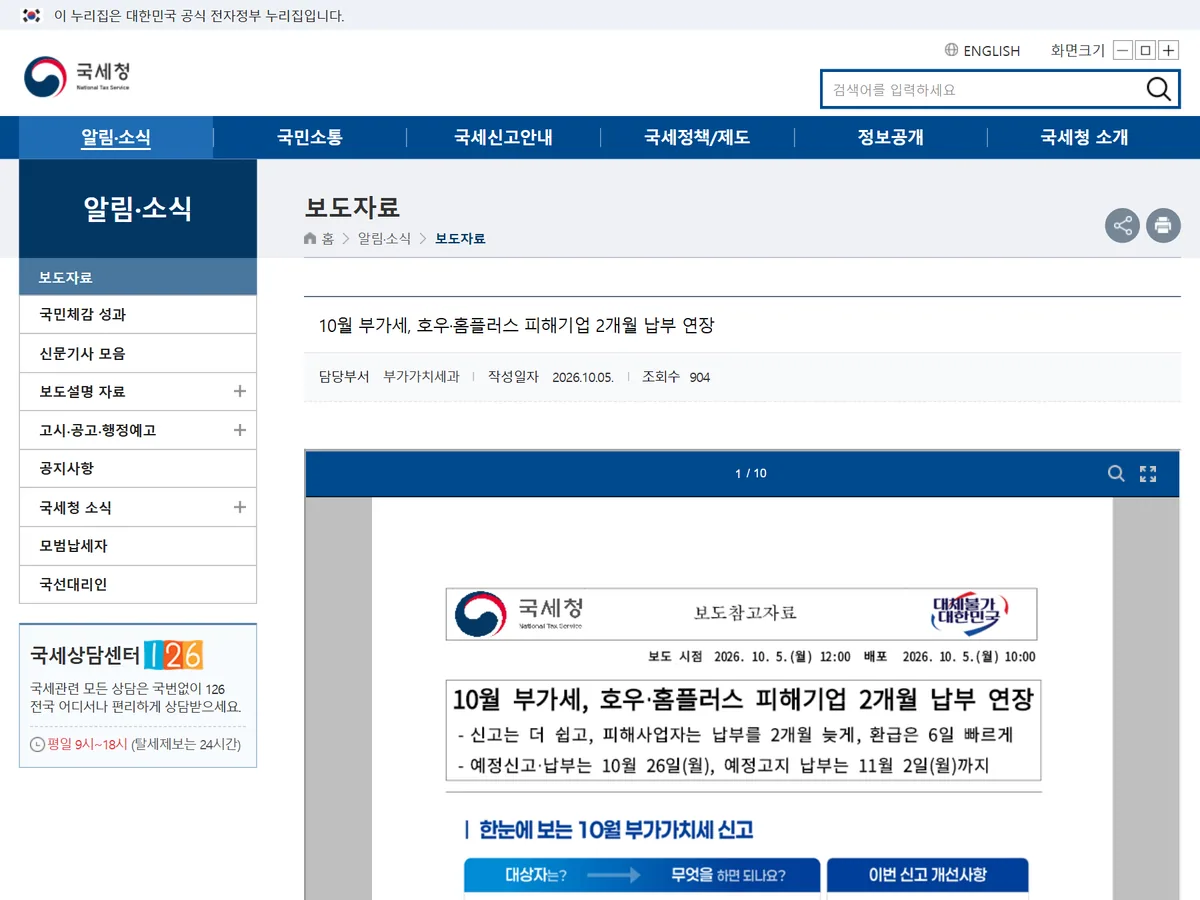Viewport: 1200px width, 900px height.
Task: Expand the 고시·공고·행정예고 submenu
Action: click(239, 430)
